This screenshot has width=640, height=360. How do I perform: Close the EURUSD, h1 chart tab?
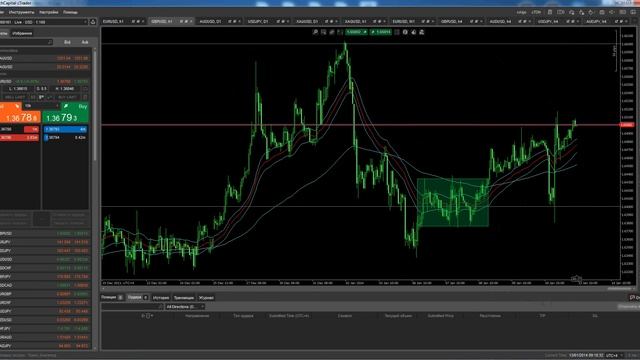click(x=143, y=21)
